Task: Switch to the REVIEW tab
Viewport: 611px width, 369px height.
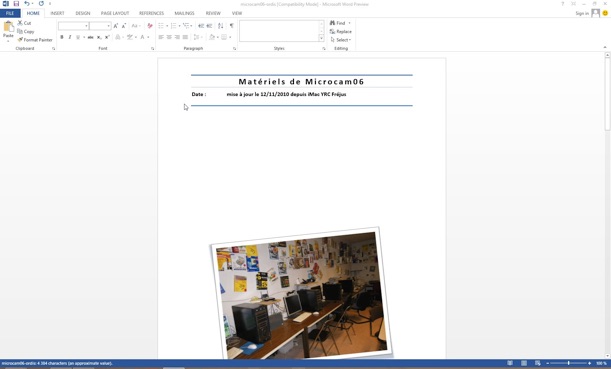Action: (x=213, y=13)
